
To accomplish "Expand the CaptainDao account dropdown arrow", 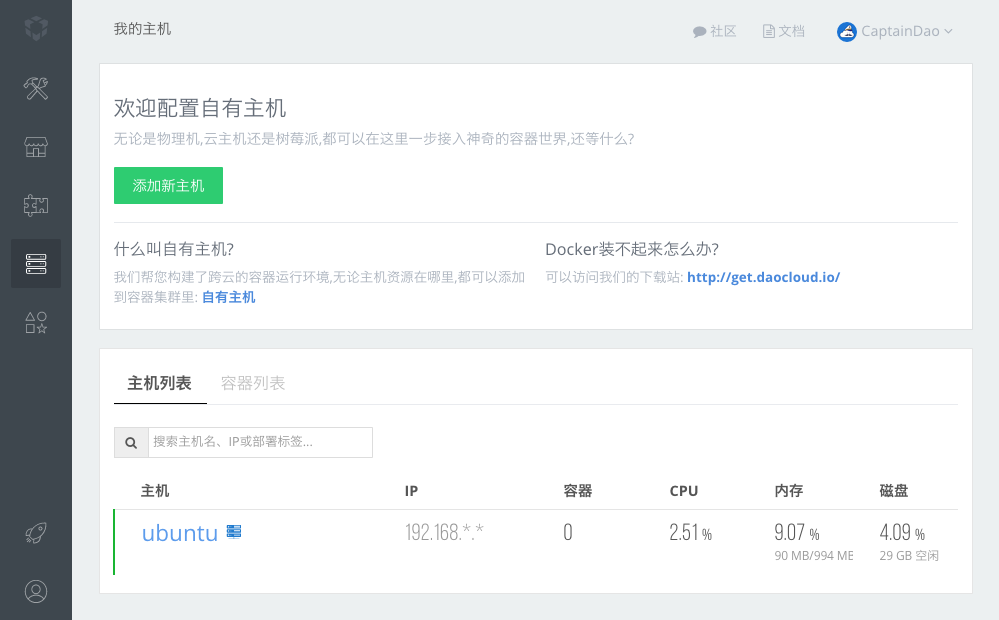I will pos(948,31).
